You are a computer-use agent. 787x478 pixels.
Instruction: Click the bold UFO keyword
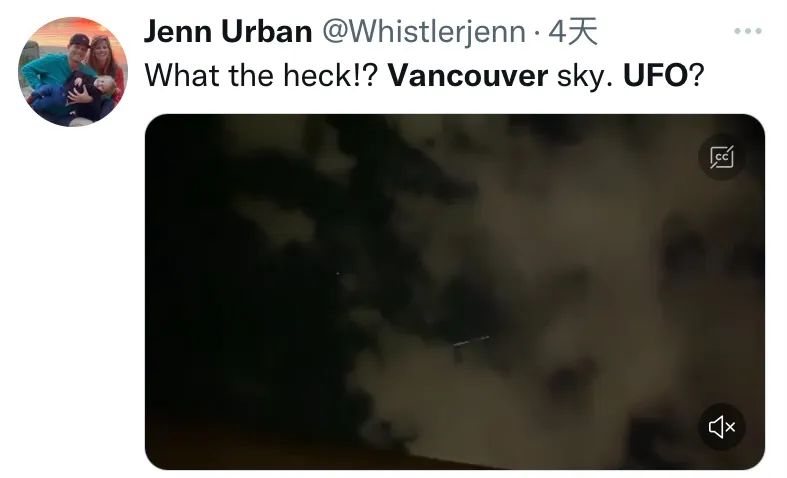655,76
